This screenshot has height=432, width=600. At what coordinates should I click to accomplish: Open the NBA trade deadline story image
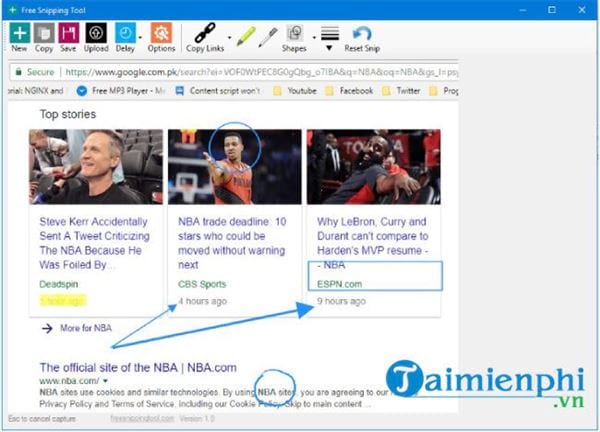235,167
